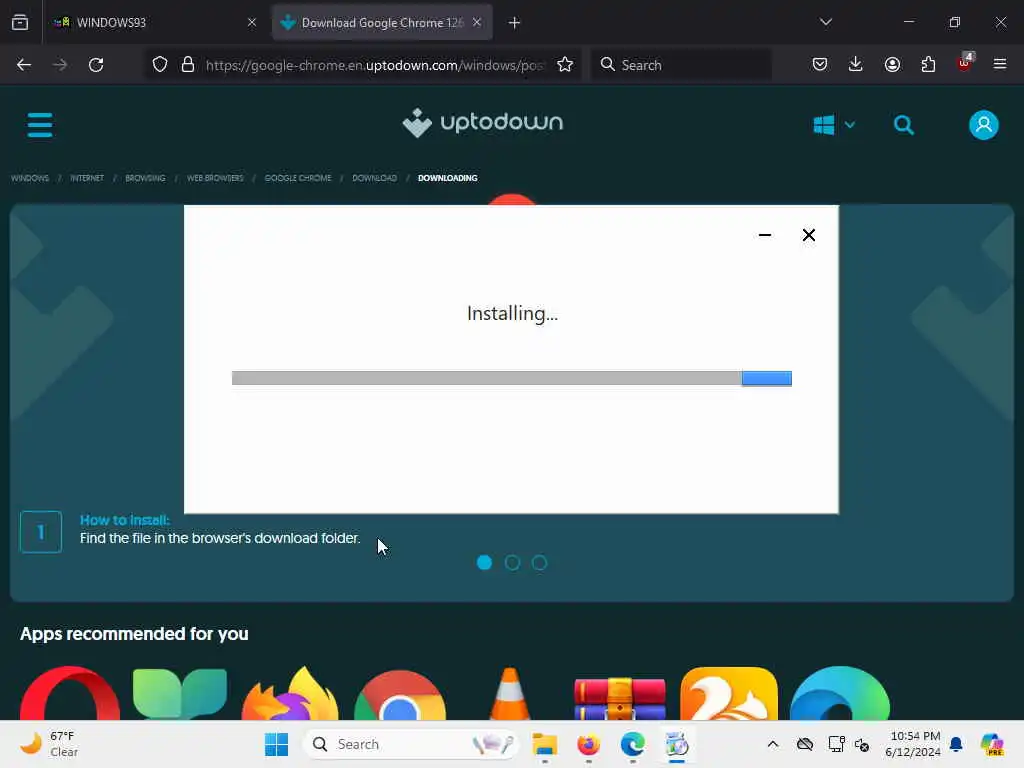Open the OneDrive cloud tray icon
This screenshot has height=768, width=1024.
click(805, 744)
